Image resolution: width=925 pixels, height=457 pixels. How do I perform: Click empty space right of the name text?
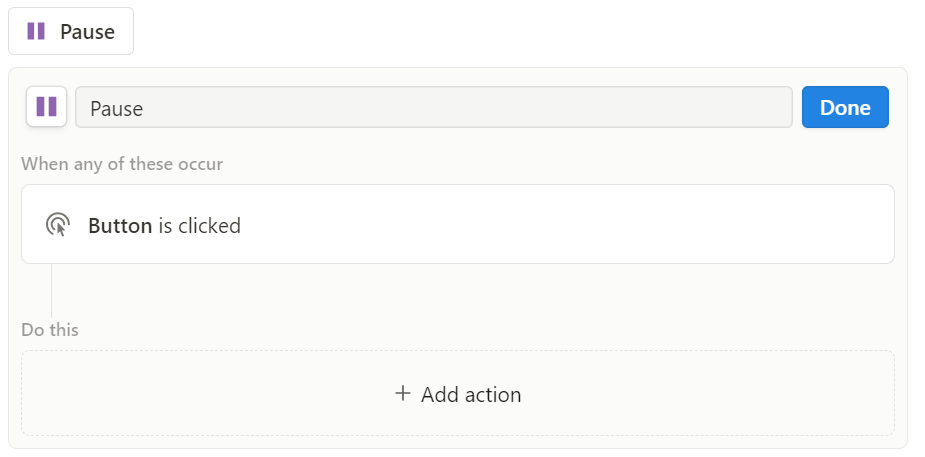[472, 107]
